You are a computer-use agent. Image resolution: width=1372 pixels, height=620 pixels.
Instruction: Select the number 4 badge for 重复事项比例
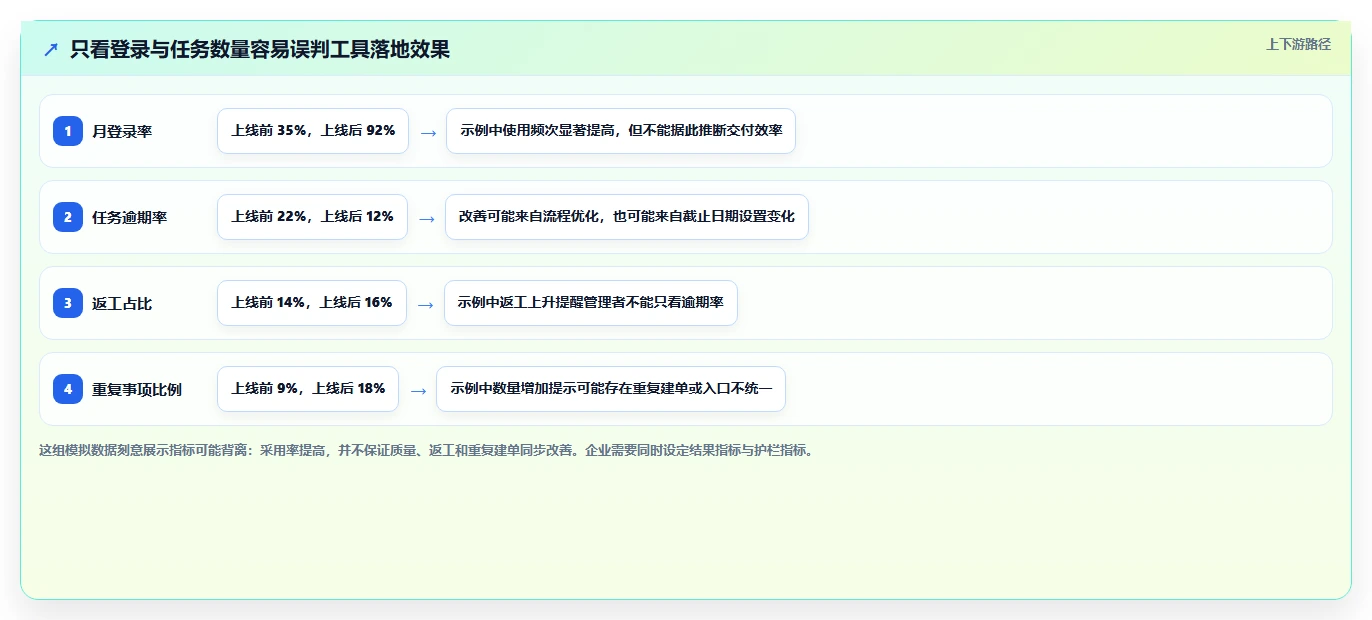coord(68,389)
